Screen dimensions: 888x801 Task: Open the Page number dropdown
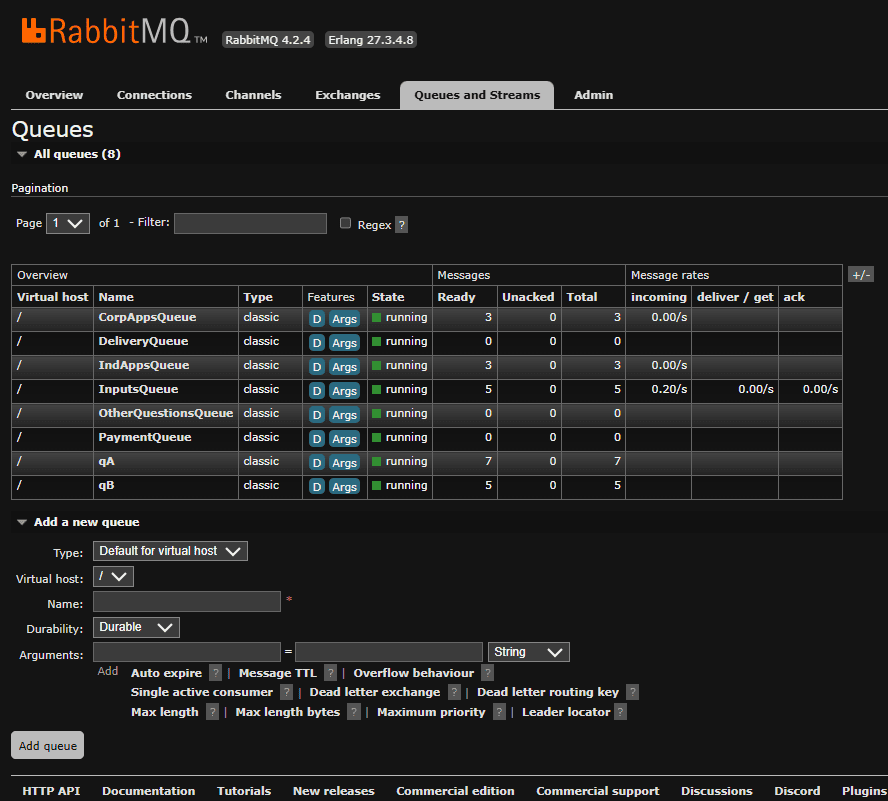[x=68, y=223]
